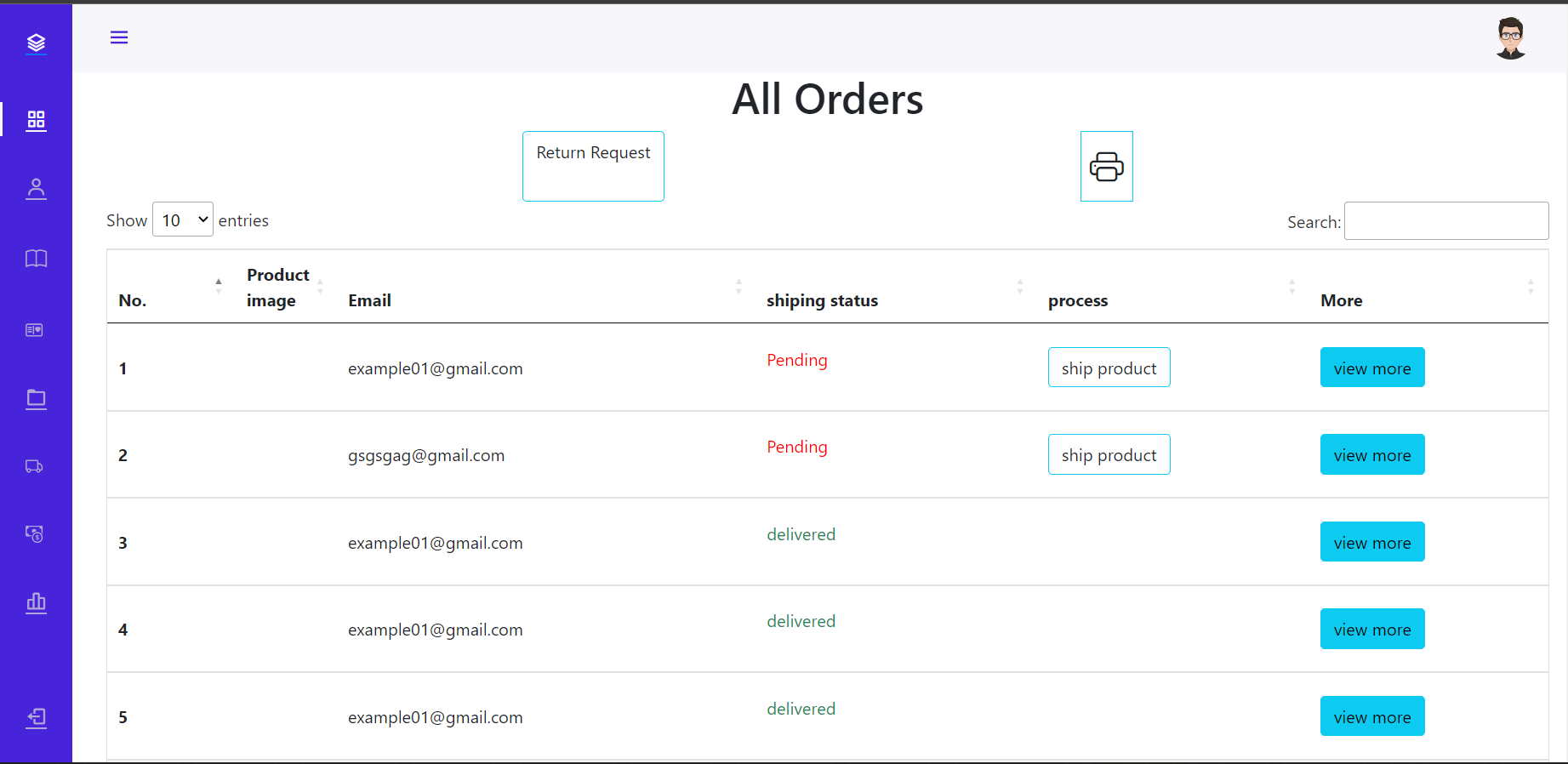
Task: Open the folder icon in sidebar
Action: pyautogui.click(x=36, y=399)
